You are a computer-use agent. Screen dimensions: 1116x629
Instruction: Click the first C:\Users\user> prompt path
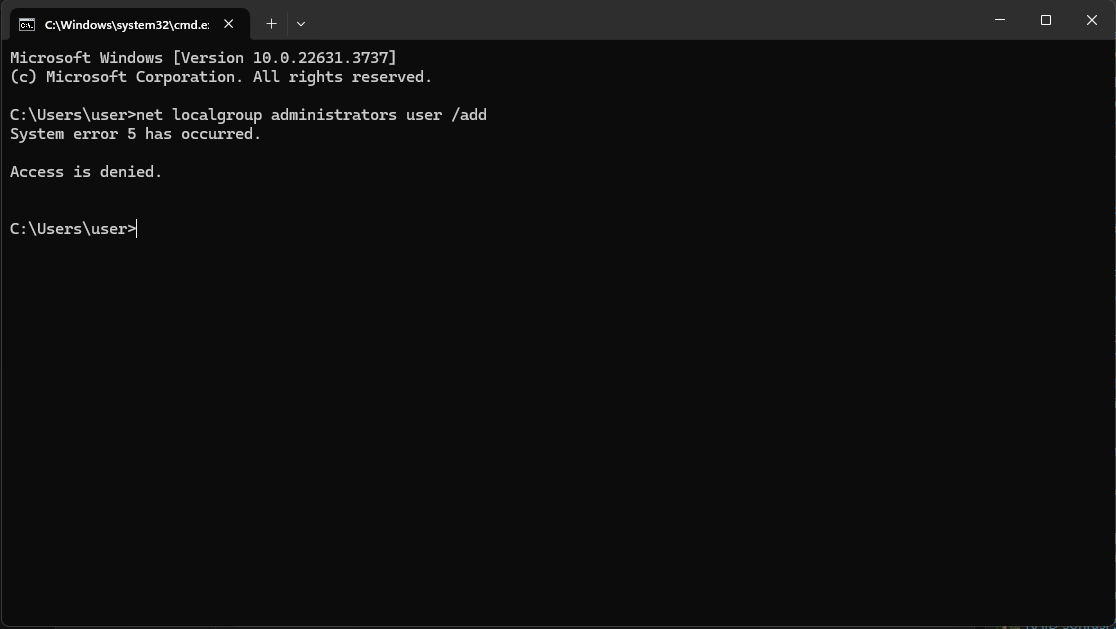pyautogui.click(x=72, y=115)
